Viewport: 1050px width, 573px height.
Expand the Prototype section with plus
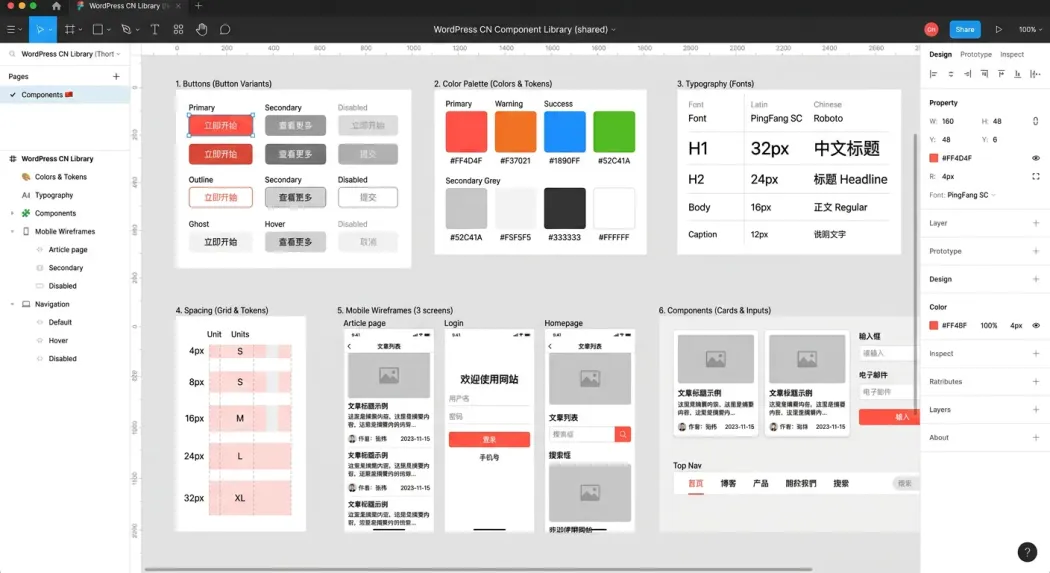1036,251
